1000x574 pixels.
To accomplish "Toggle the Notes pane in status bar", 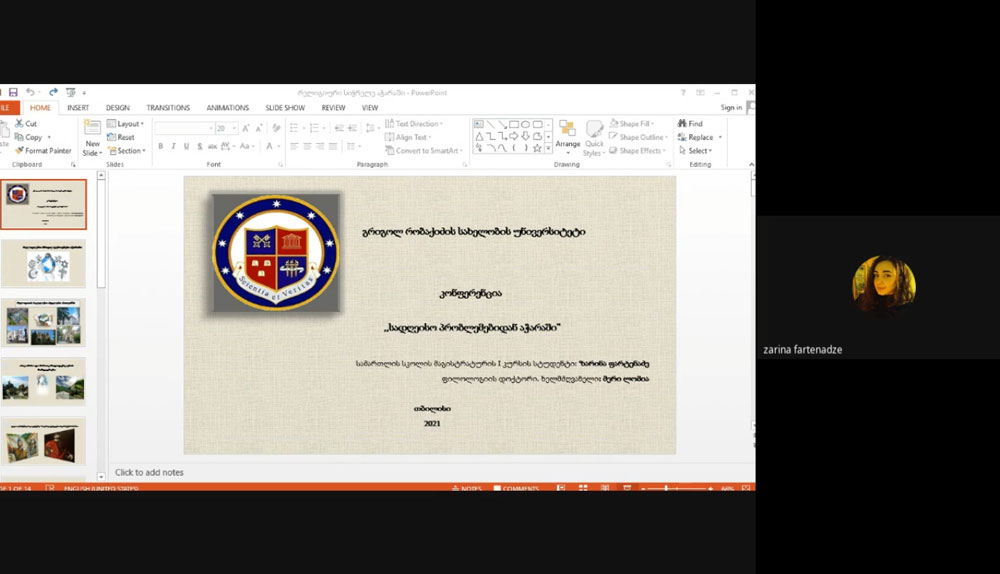I will 466,489.
